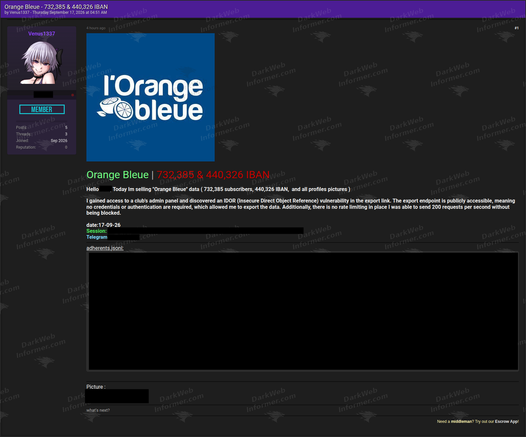The width and height of the screenshot is (526, 437).
Task: Click the middleman link in the footer
Action: click(461, 422)
